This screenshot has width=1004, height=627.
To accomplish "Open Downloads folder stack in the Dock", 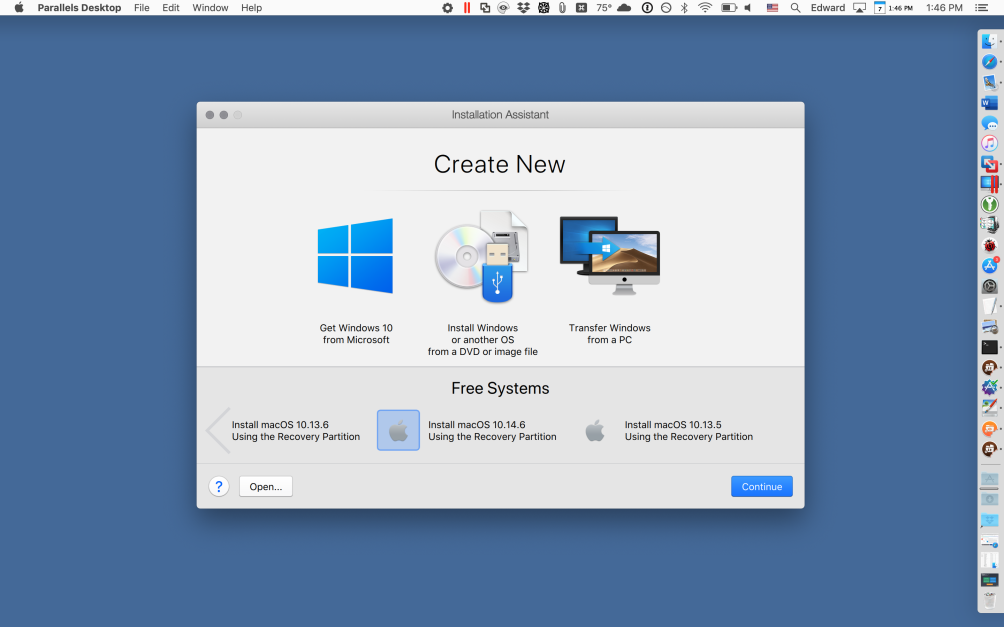I will tap(989, 500).
